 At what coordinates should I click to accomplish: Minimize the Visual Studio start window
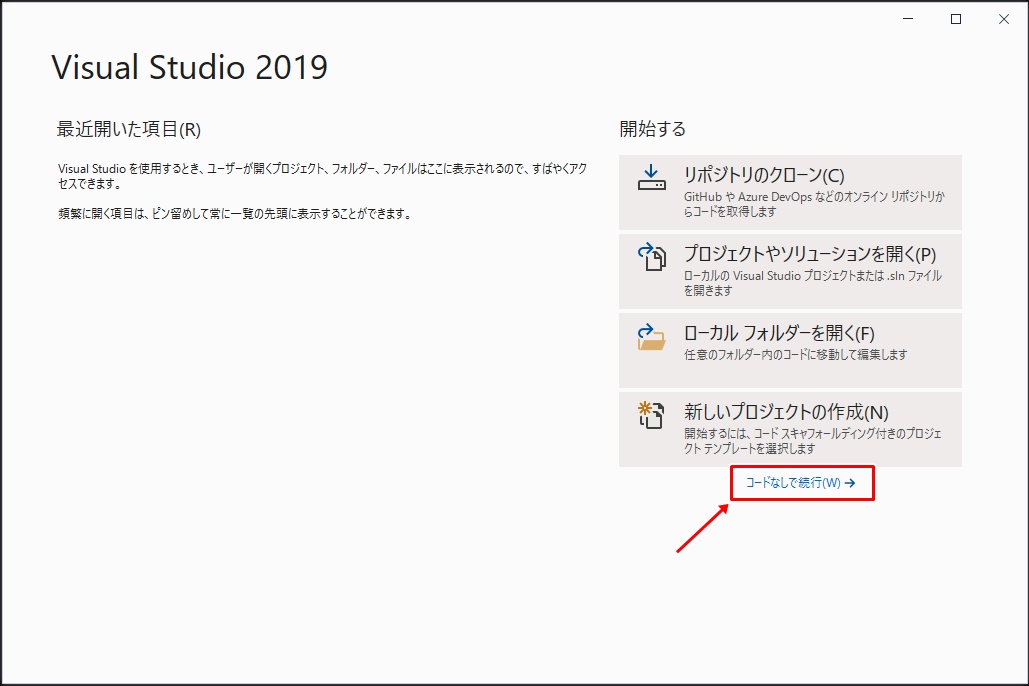click(x=908, y=19)
